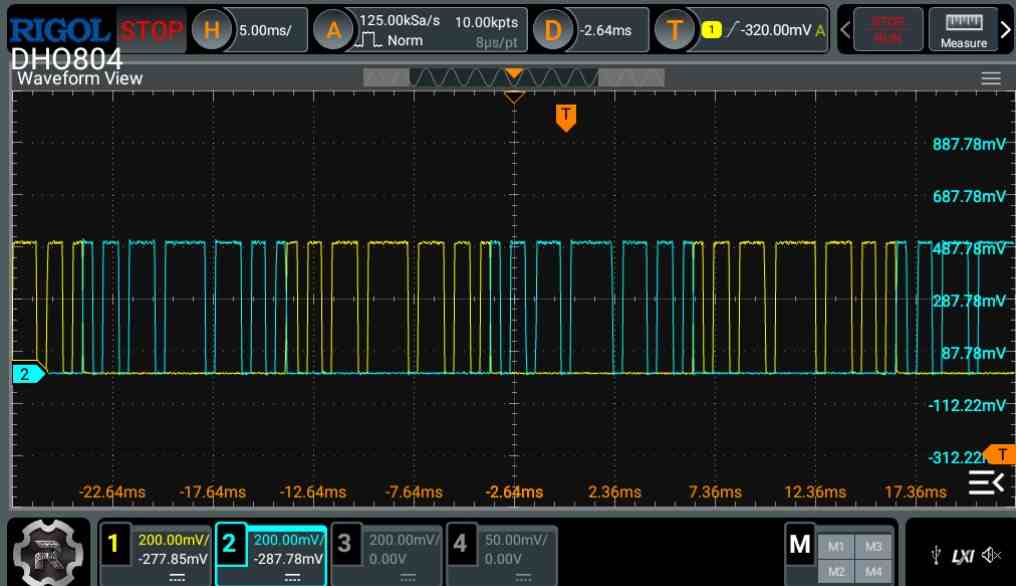This screenshot has width=1016, height=586.
Task: Open channel 3 200.00mV/ scale settings
Action: point(404,540)
